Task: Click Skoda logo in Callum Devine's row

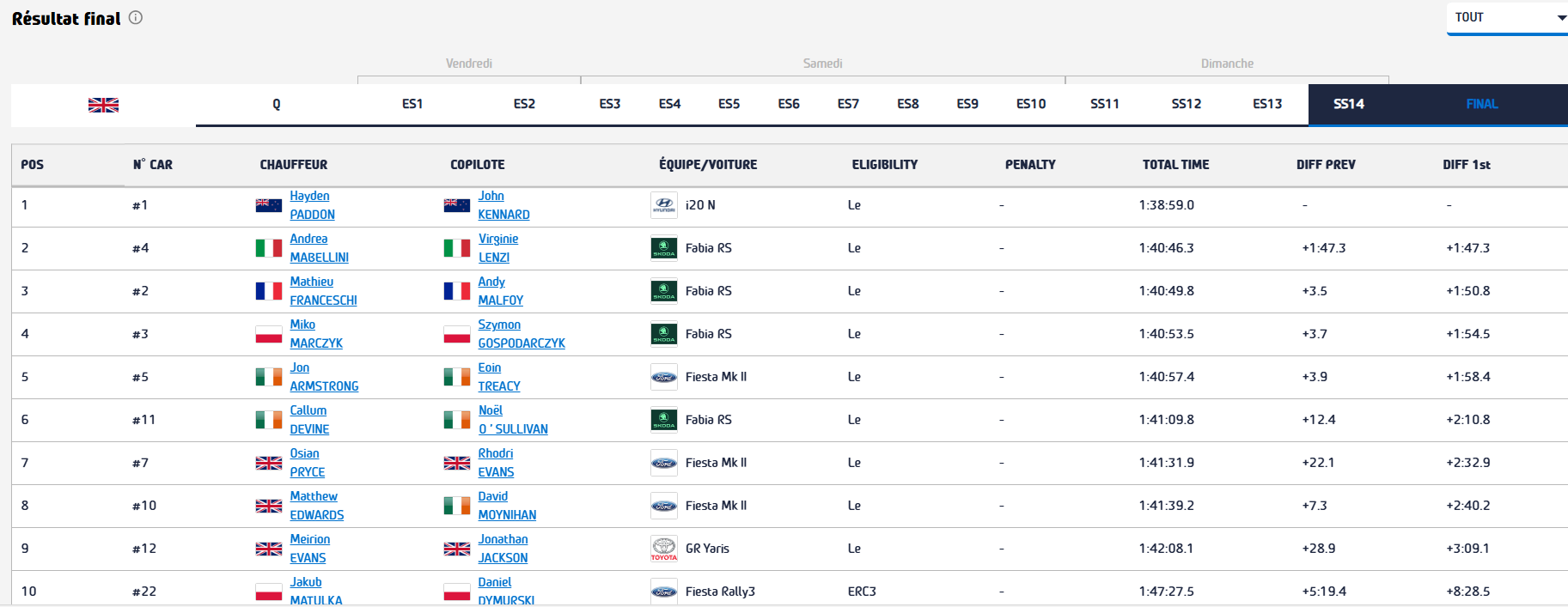Action: click(663, 420)
